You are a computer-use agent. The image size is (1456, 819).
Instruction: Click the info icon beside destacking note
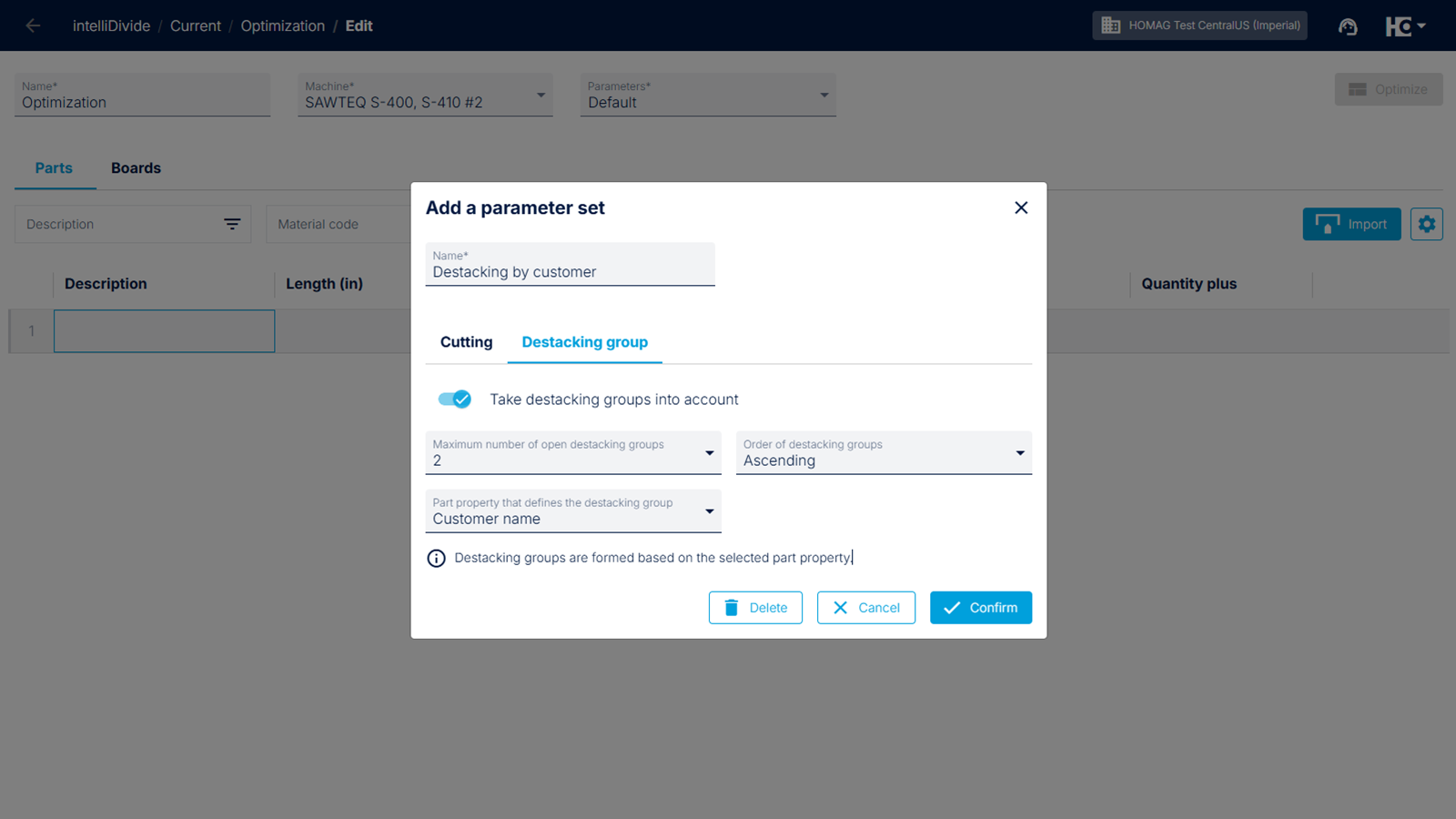pyautogui.click(x=436, y=558)
